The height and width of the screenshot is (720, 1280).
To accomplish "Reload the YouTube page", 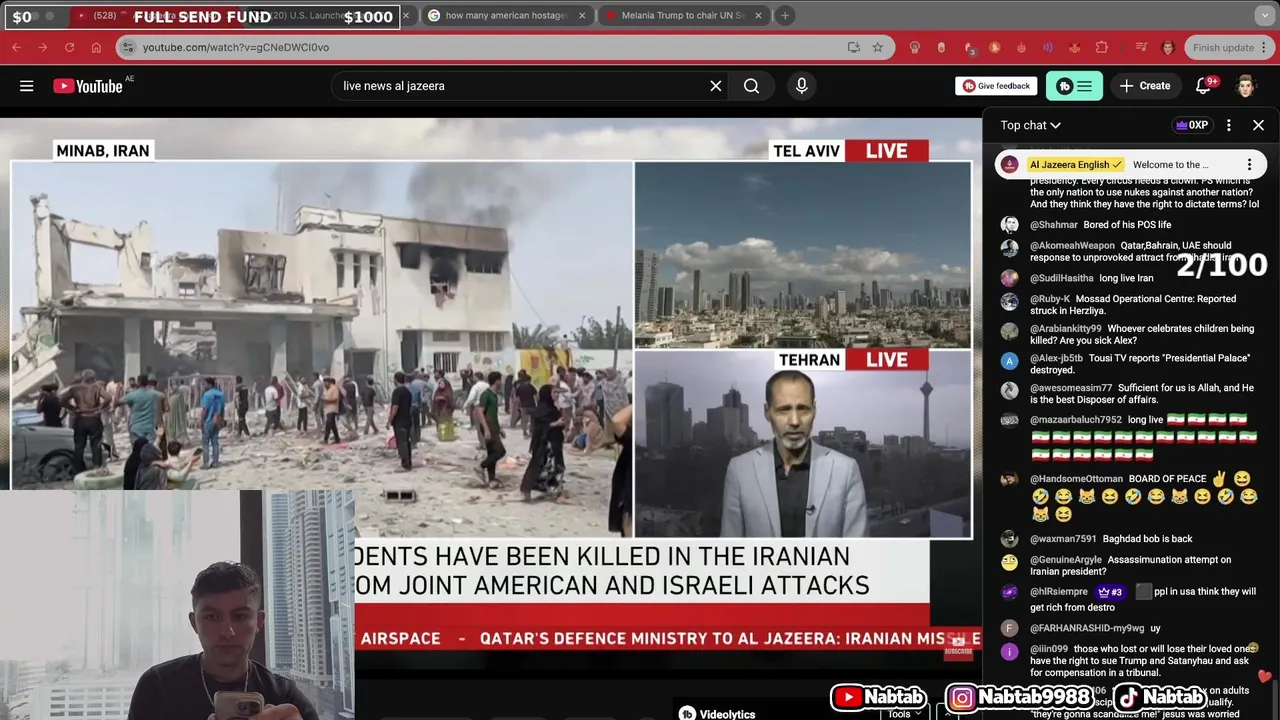I will click(69, 47).
